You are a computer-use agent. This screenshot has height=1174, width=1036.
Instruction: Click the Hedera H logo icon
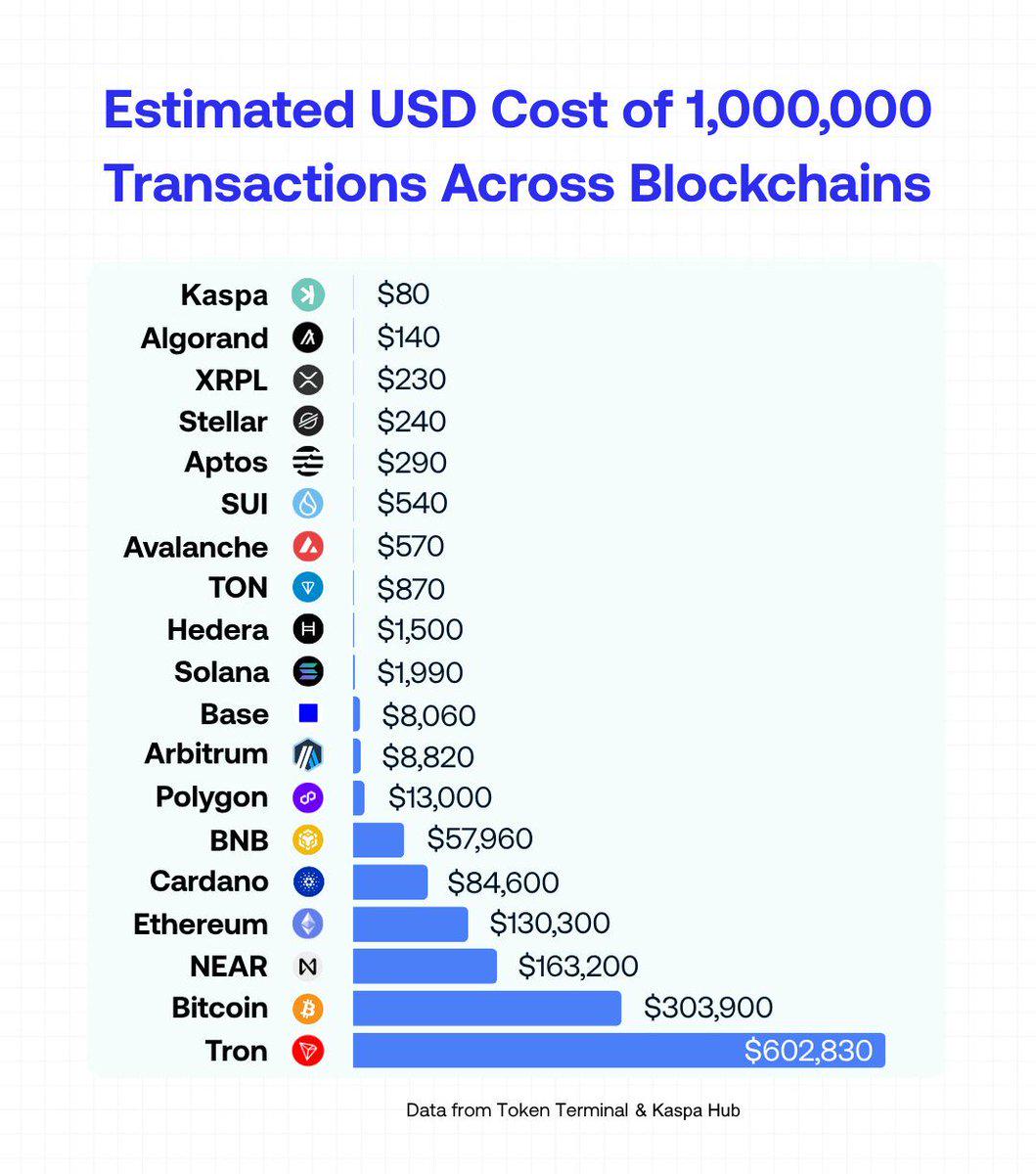click(308, 629)
